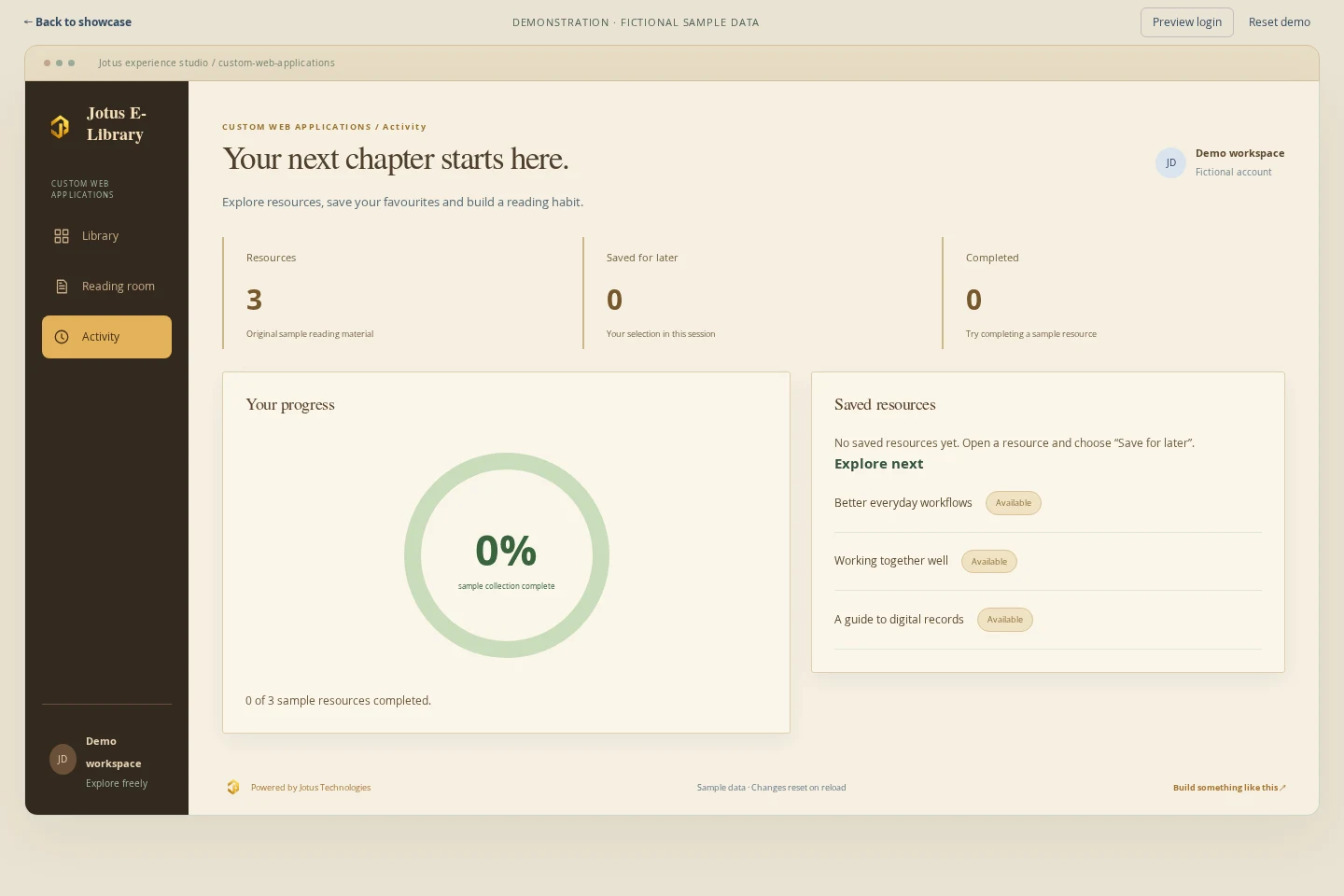Click the Demo workspace header label
Viewport: 1344px width, 896px height.
click(x=1239, y=153)
